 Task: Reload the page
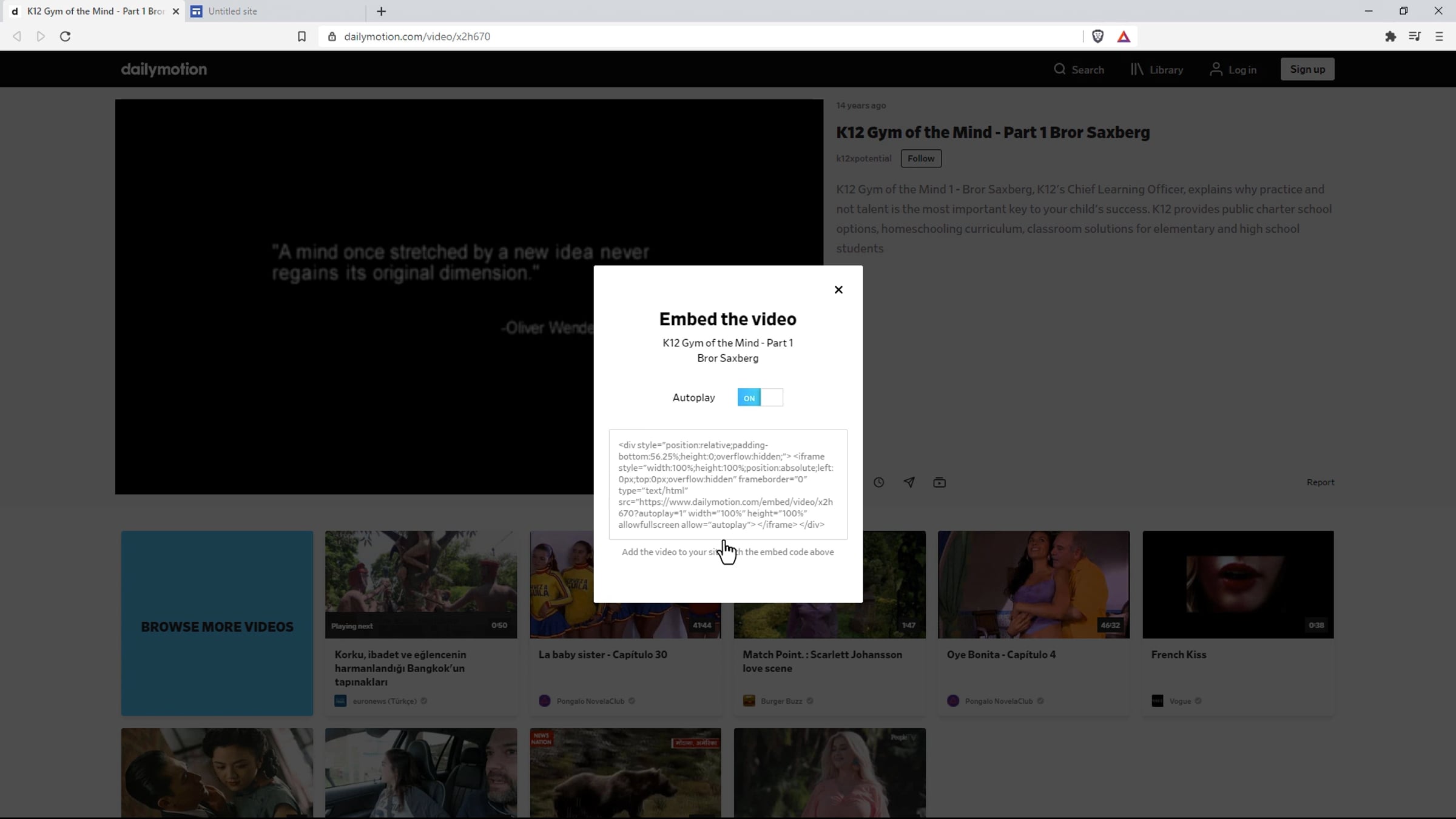(x=65, y=36)
